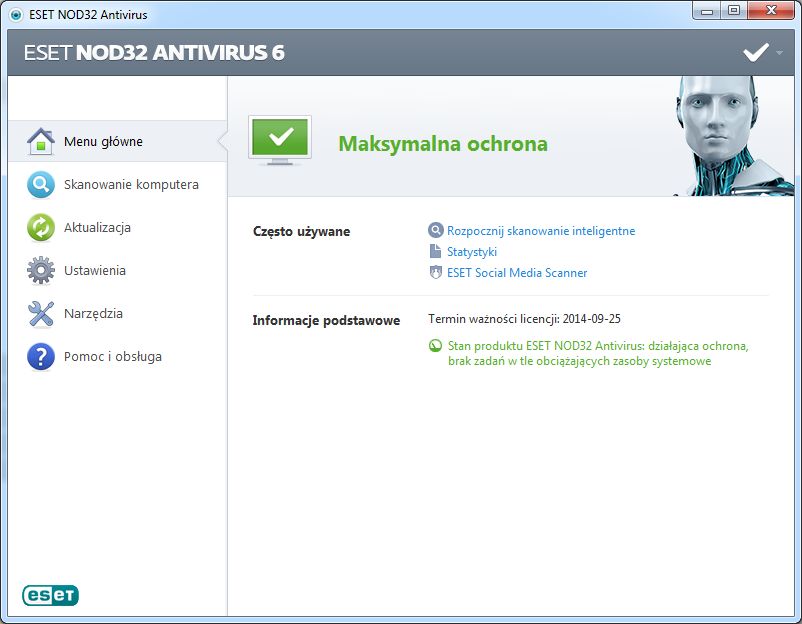Screen dimensions: 802x624
Task: Click the magnifier icon beside Rozpocznij skanowanie inteligentne
Action: pyautogui.click(x=435, y=230)
